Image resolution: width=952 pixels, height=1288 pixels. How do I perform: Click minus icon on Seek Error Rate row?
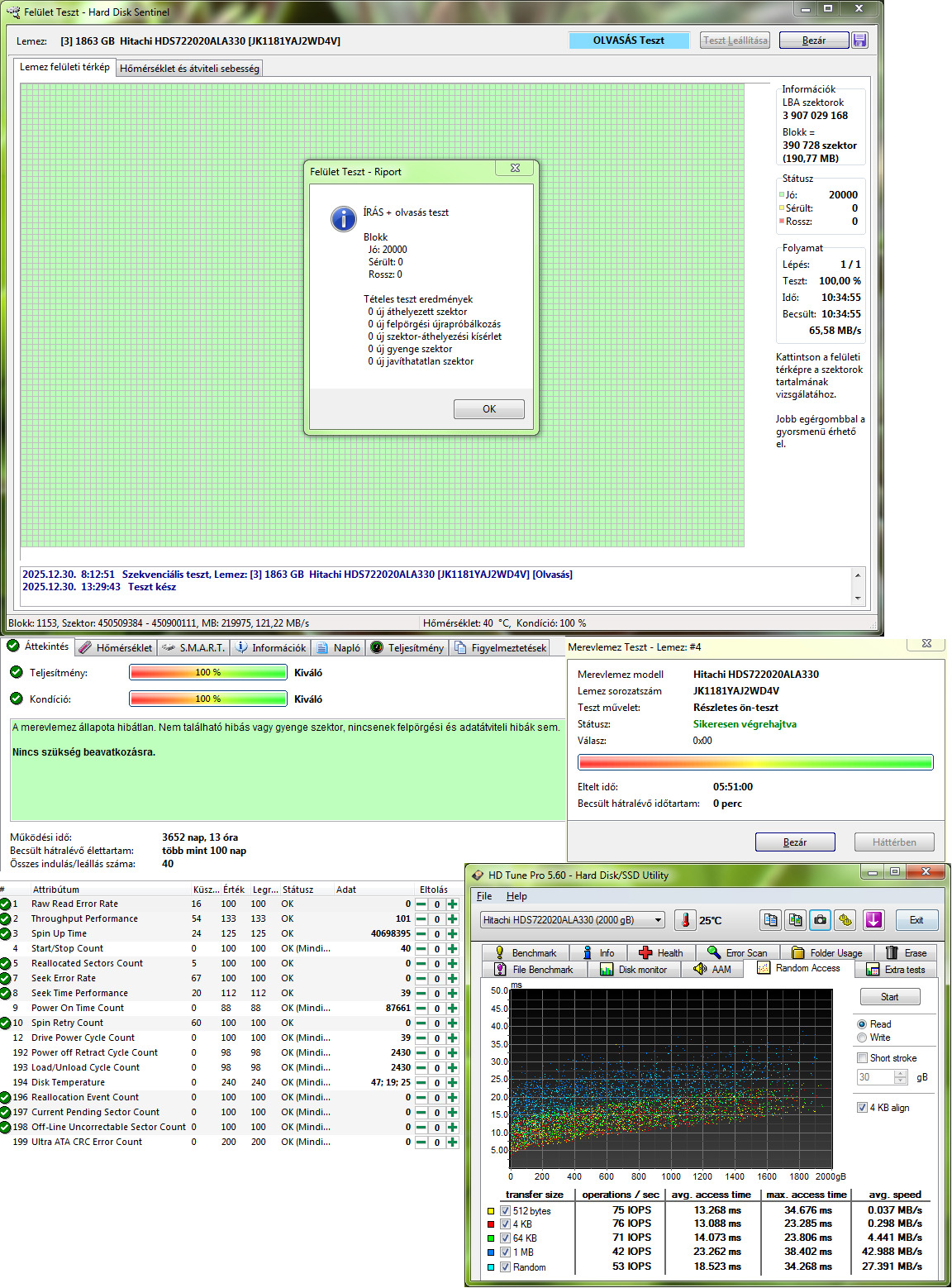[x=421, y=979]
